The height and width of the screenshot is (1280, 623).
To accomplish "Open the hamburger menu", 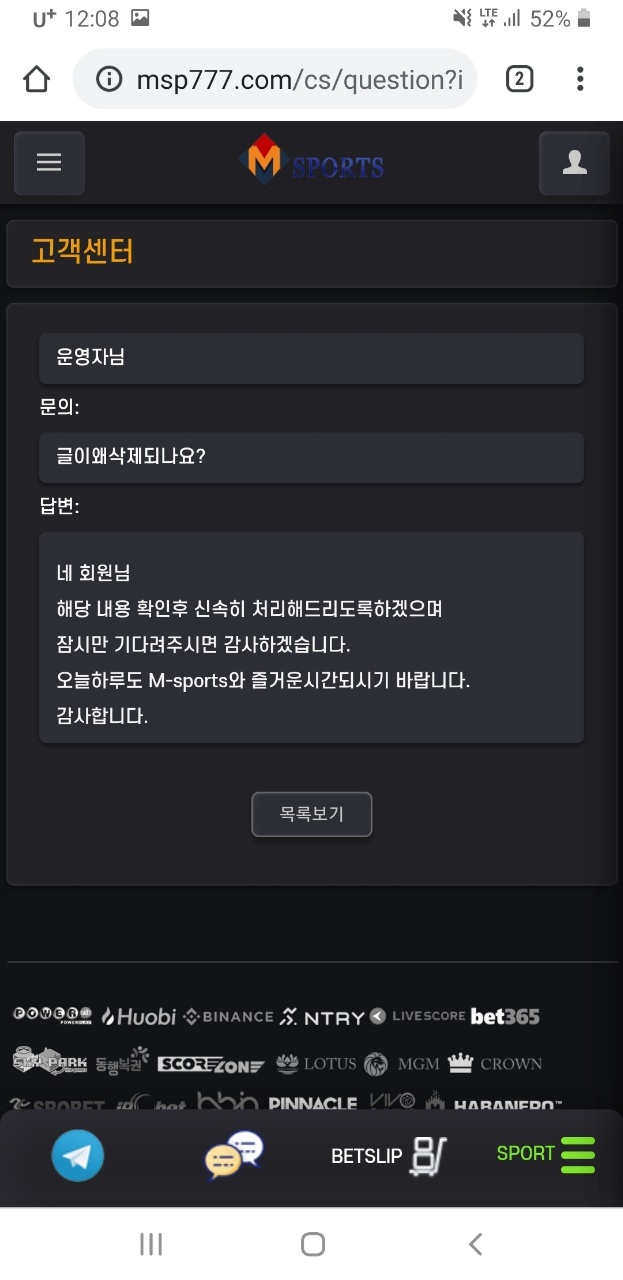I will pyautogui.click(x=49, y=163).
